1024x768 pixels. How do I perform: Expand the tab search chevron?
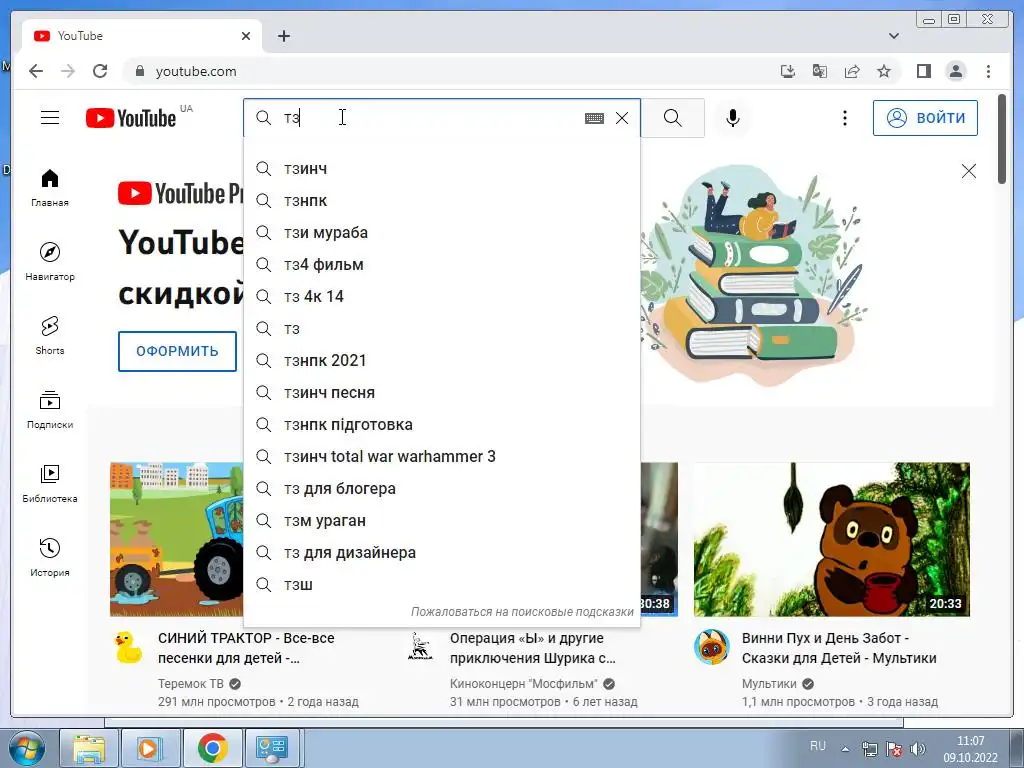click(894, 36)
